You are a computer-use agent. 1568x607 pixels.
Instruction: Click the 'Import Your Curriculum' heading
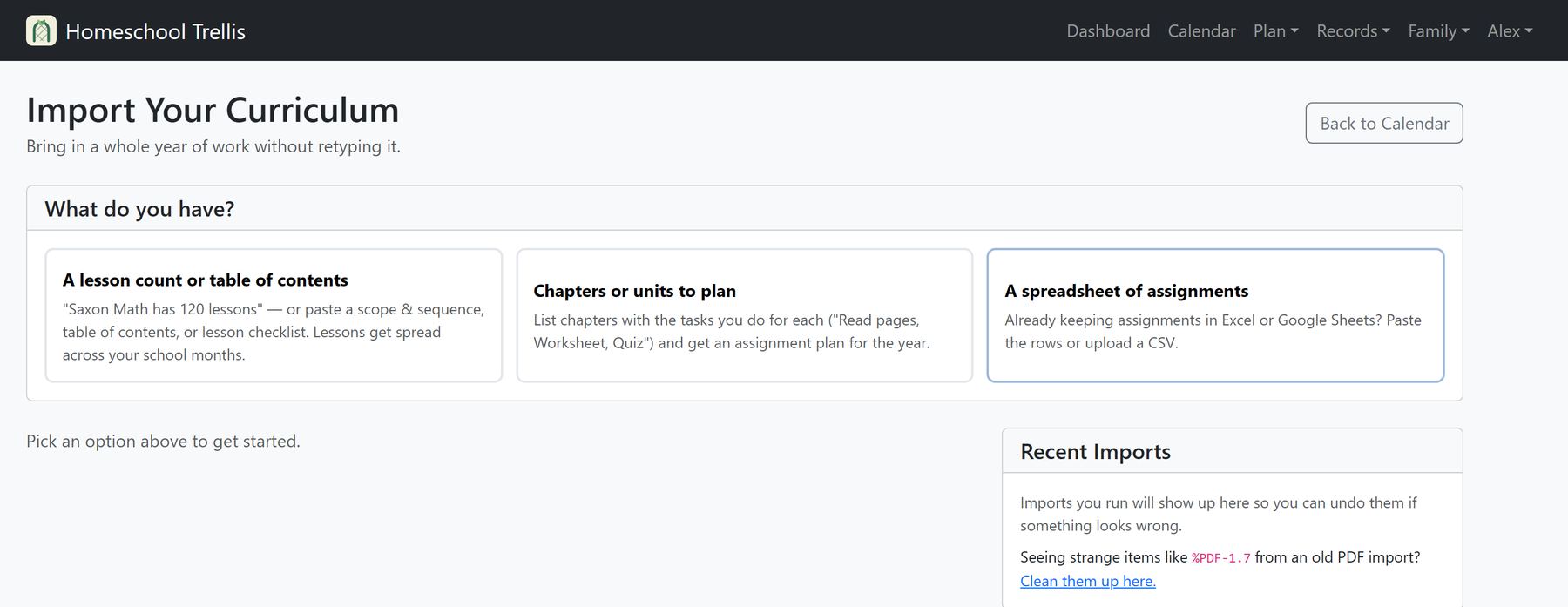coord(213,110)
